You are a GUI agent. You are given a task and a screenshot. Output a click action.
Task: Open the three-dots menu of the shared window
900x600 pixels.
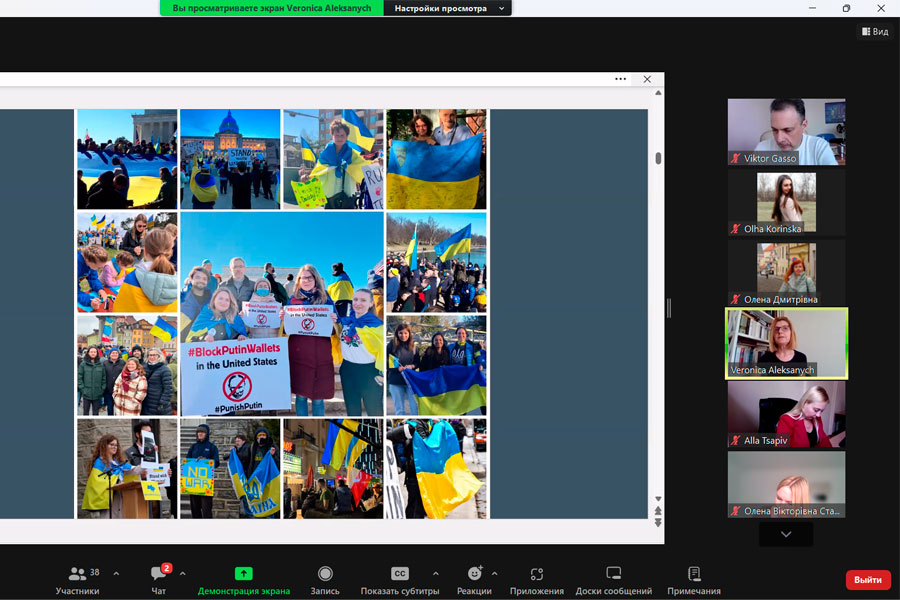click(620, 79)
